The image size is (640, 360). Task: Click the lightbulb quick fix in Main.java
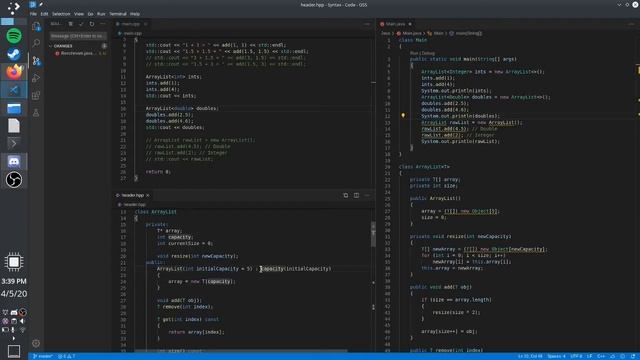403,116
